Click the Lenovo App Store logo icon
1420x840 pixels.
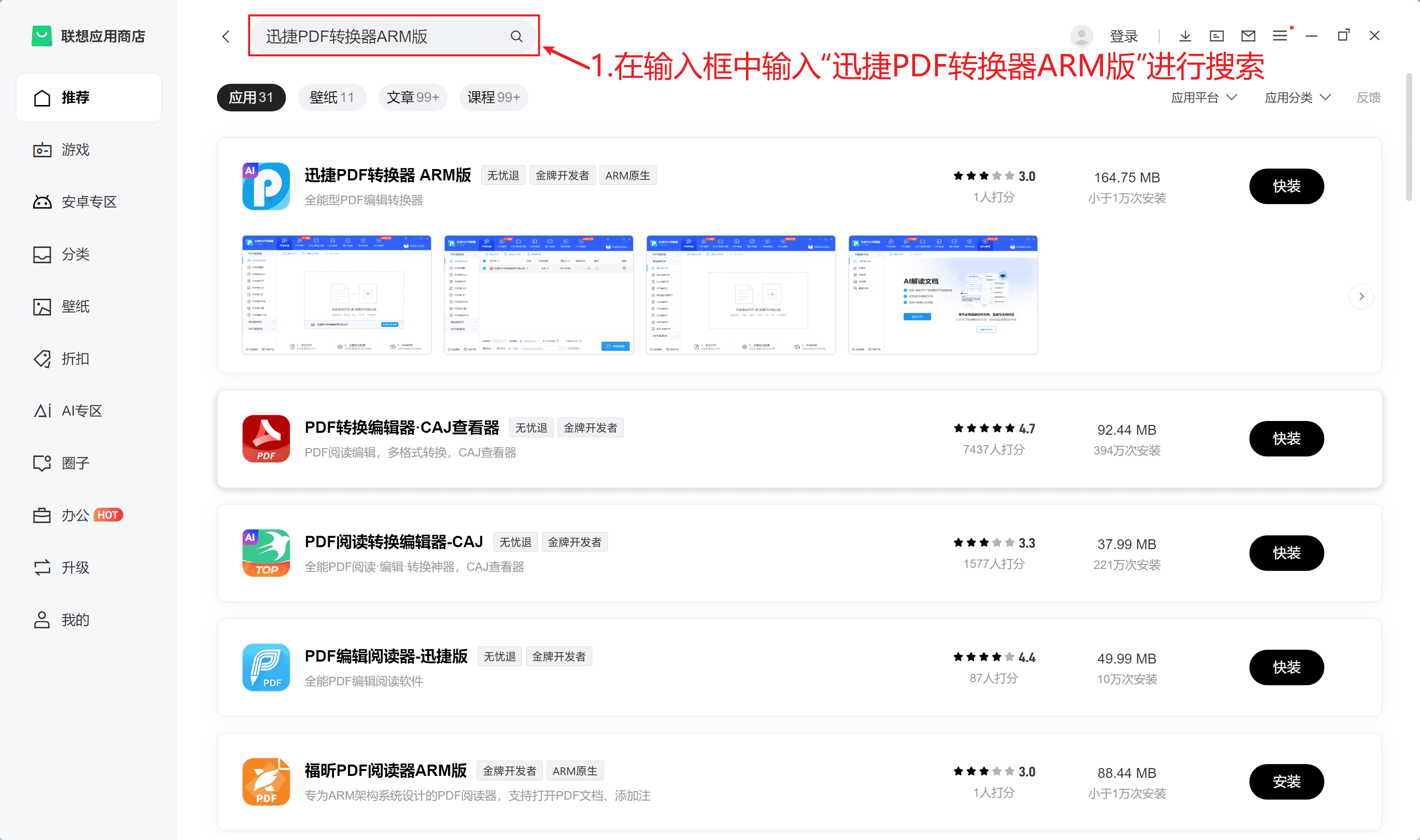pos(41,36)
